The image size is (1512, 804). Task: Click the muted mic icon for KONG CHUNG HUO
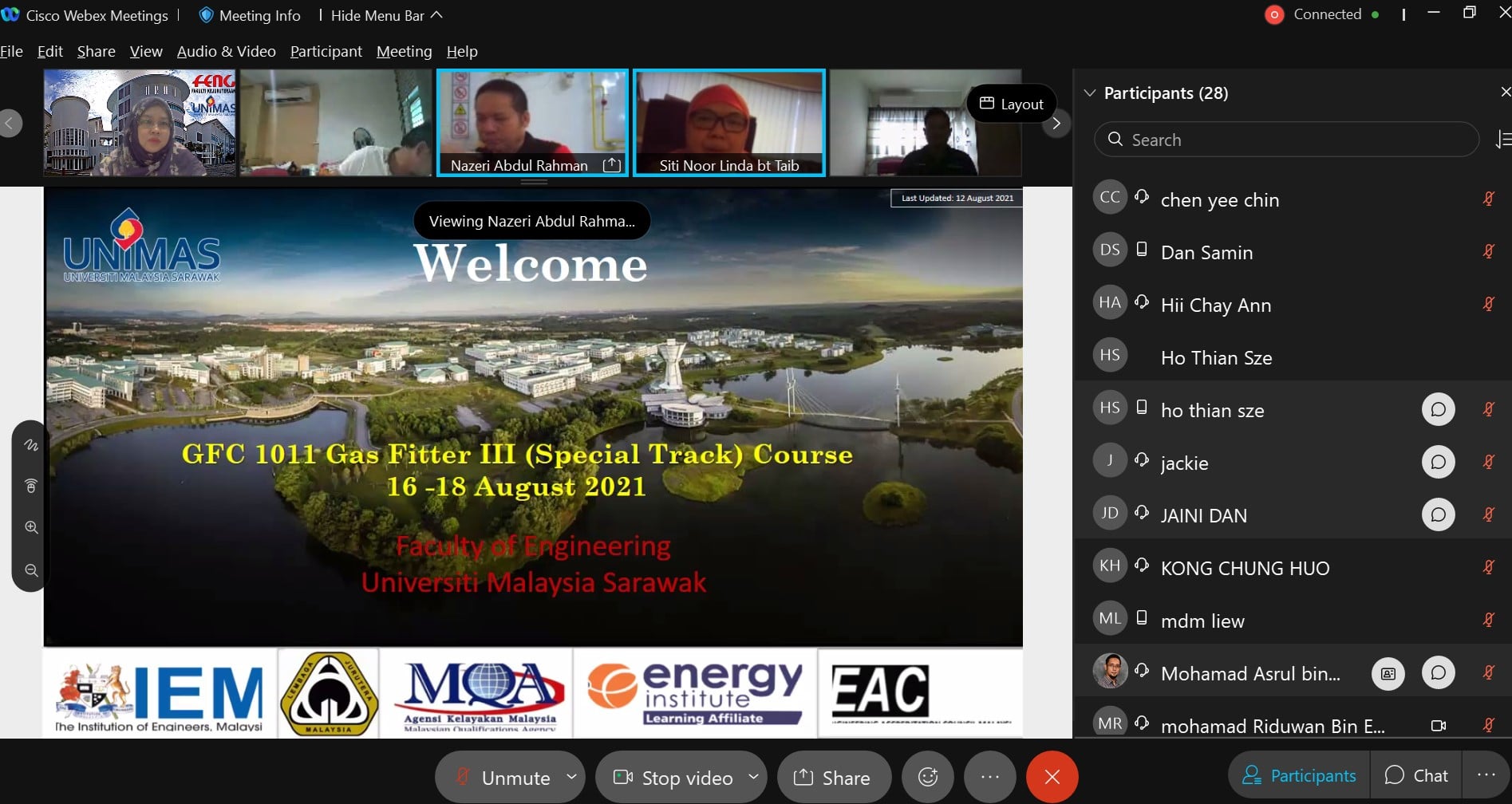coord(1489,567)
